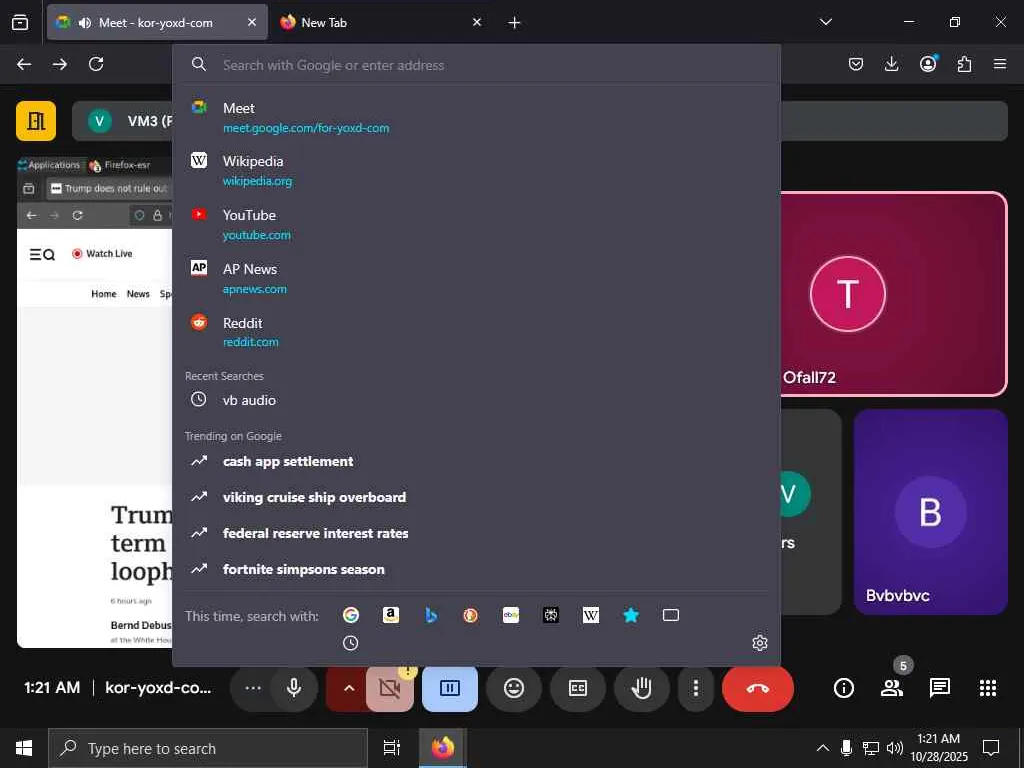Choose recent search "vb audio"

point(477,400)
